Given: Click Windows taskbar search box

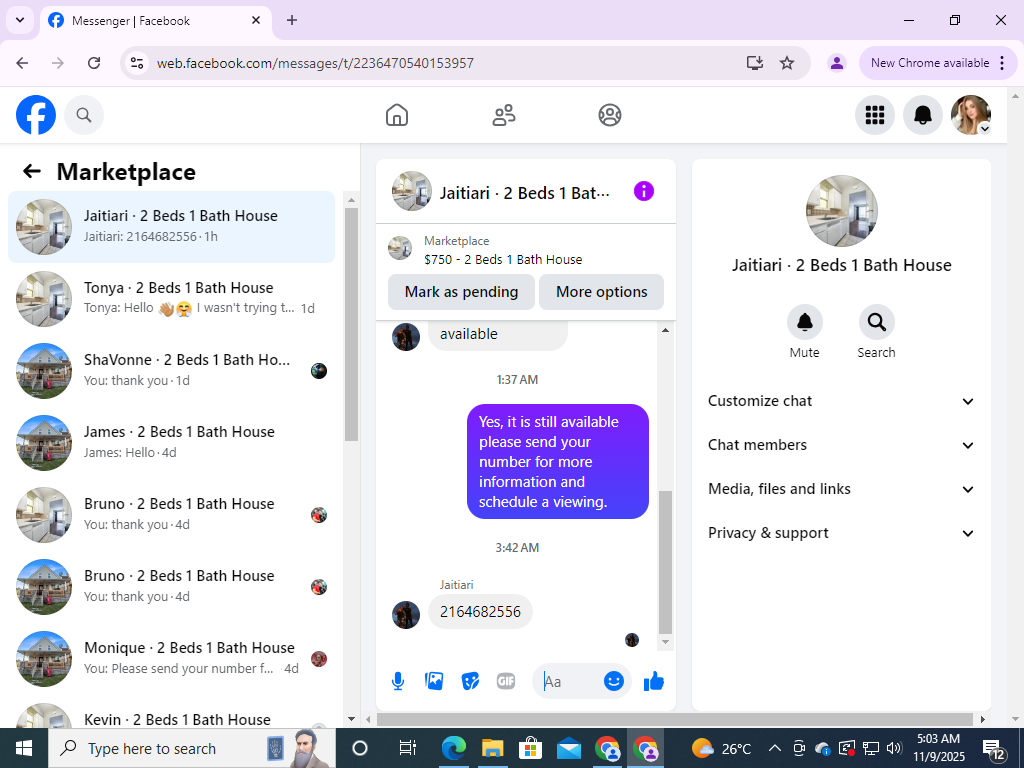Looking at the screenshot, I should tap(192, 748).
